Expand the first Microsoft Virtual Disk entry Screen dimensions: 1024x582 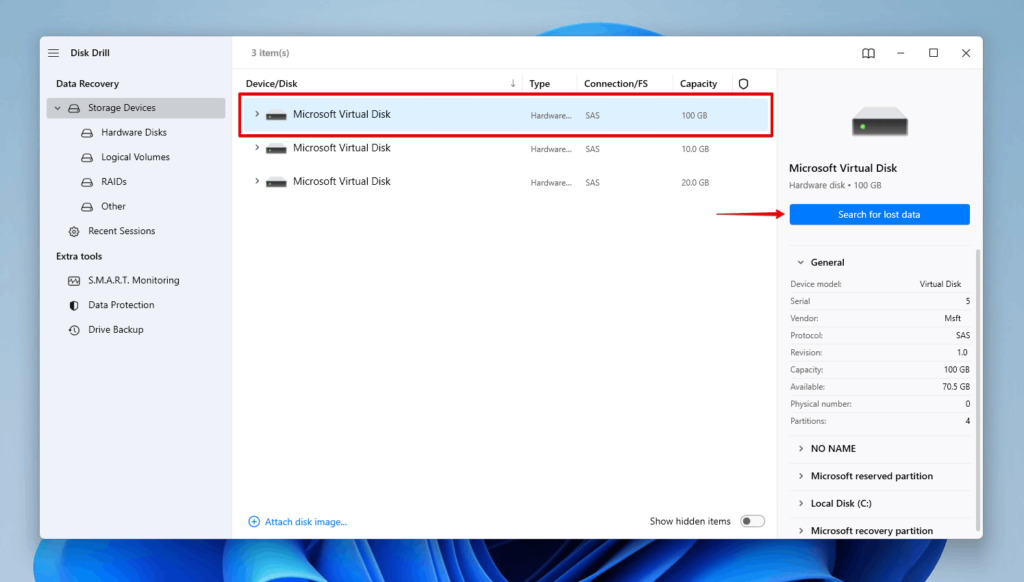point(256,114)
